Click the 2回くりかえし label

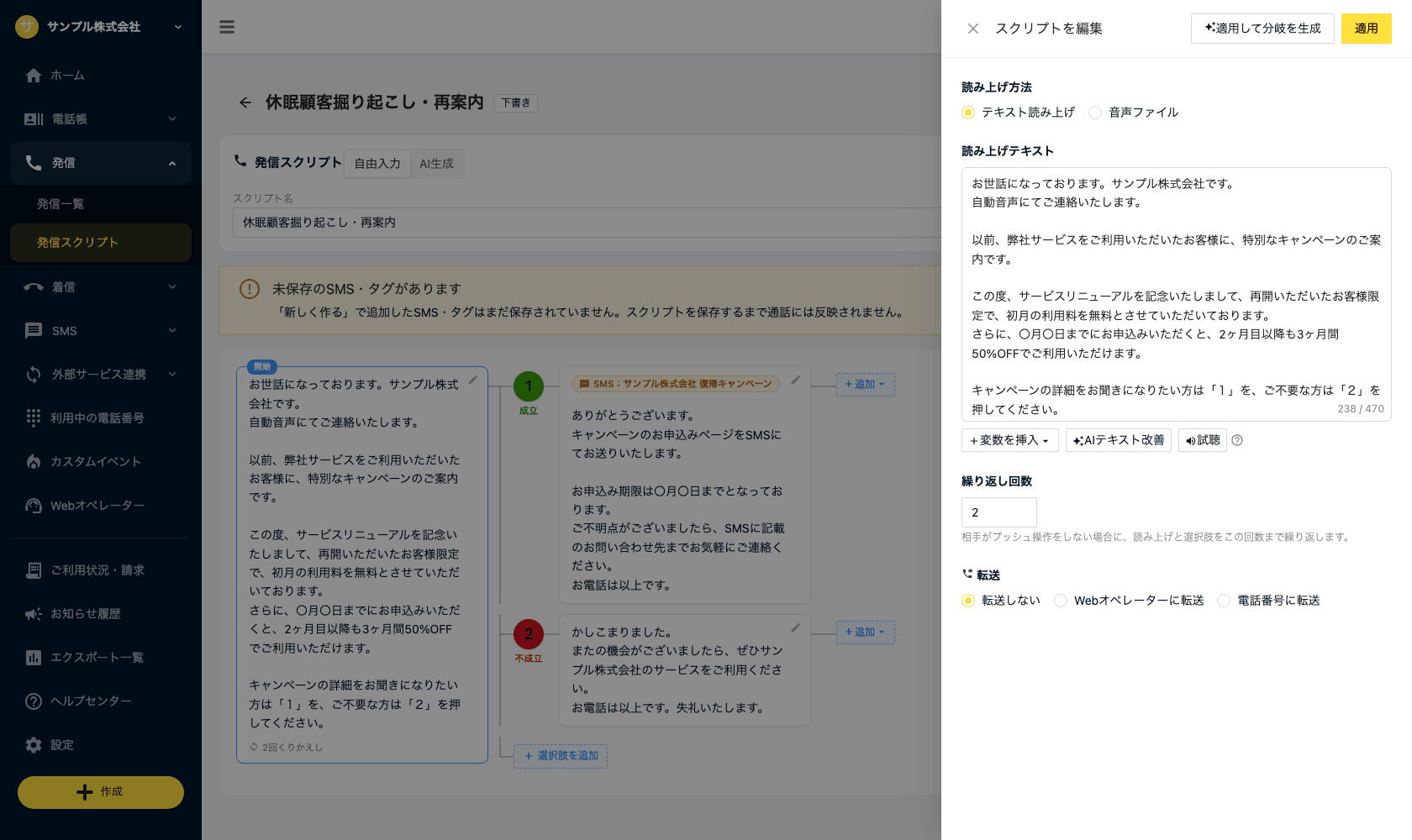pos(286,748)
